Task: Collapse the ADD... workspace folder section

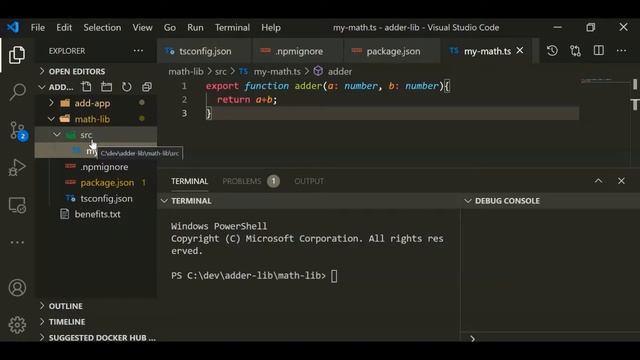Action: pos(56,87)
